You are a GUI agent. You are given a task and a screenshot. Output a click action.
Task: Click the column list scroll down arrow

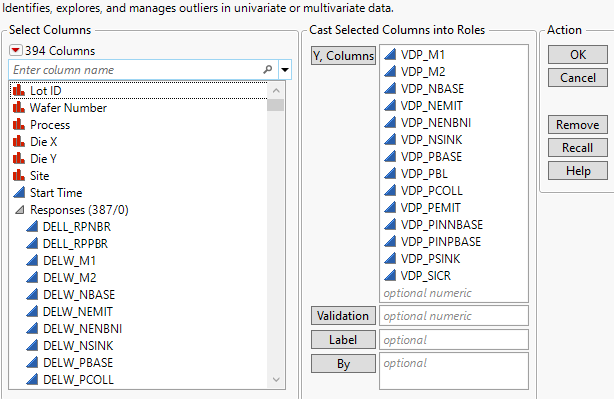pyautogui.click(x=276, y=380)
